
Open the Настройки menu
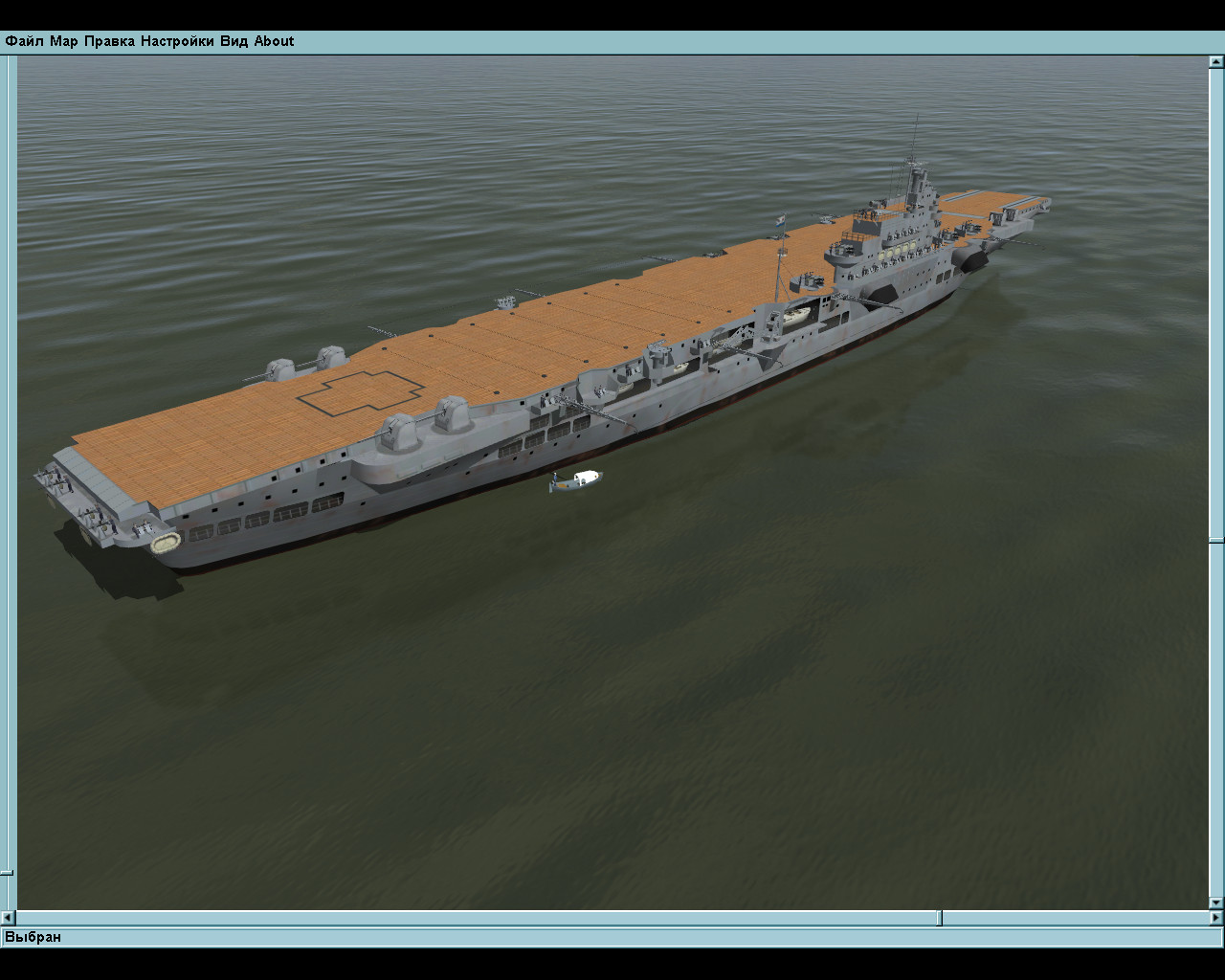coord(177,41)
